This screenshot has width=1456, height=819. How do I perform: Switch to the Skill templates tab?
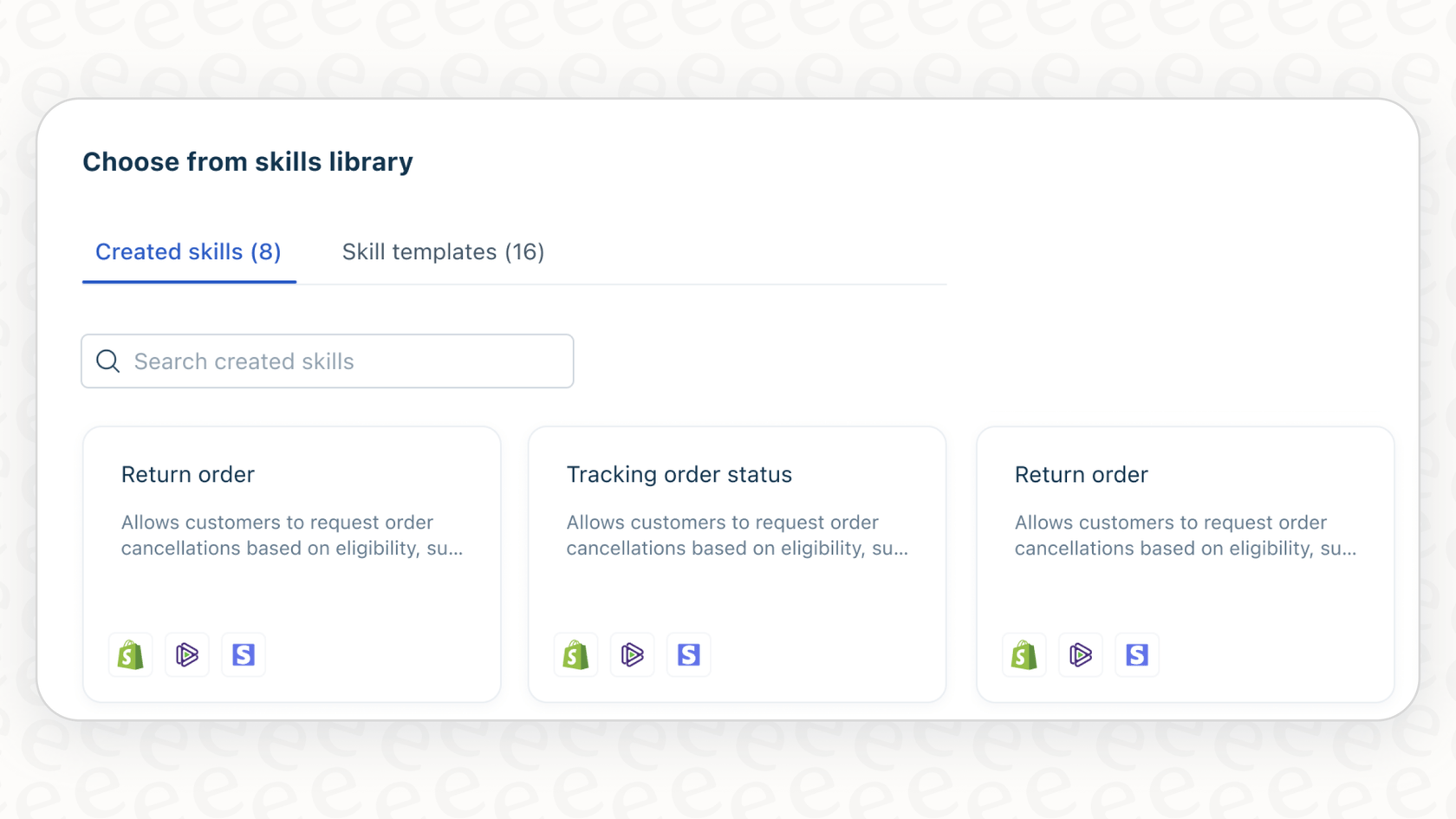[442, 252]
